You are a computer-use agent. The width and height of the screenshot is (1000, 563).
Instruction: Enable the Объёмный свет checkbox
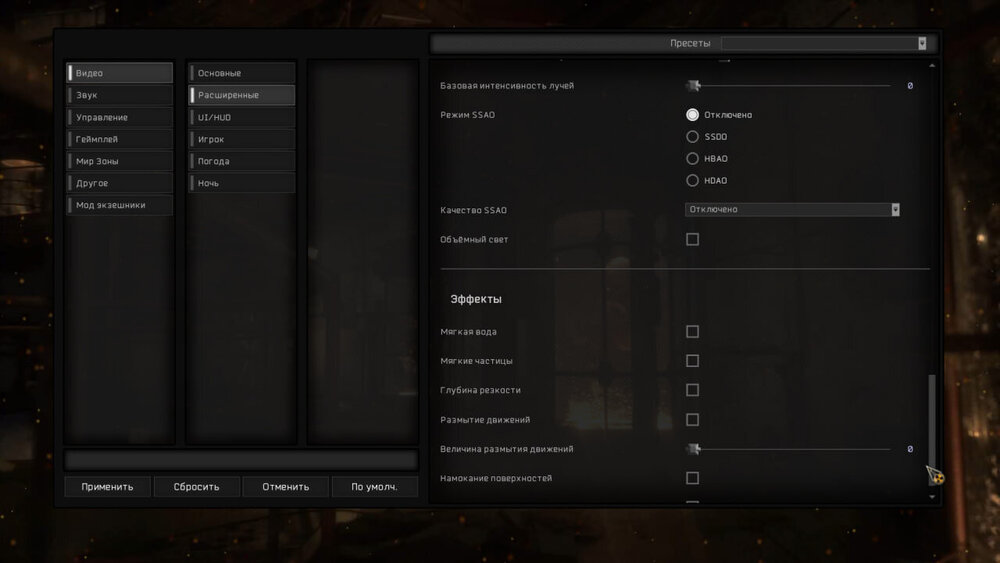coord(692,239)
